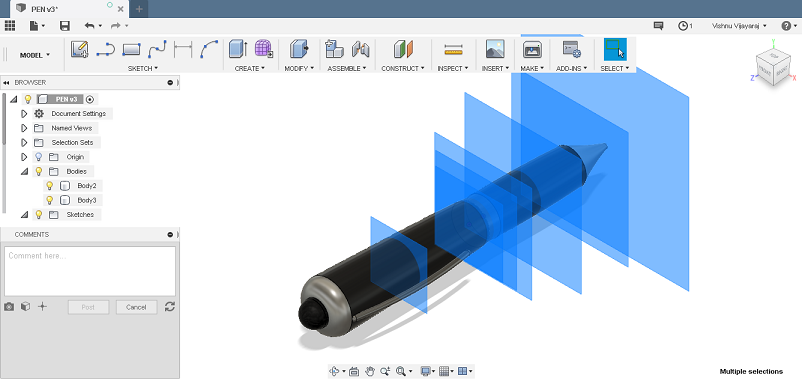Select the Press Pull modify tool
Screen dimensions: 802x381
click(x=299, y=49)
